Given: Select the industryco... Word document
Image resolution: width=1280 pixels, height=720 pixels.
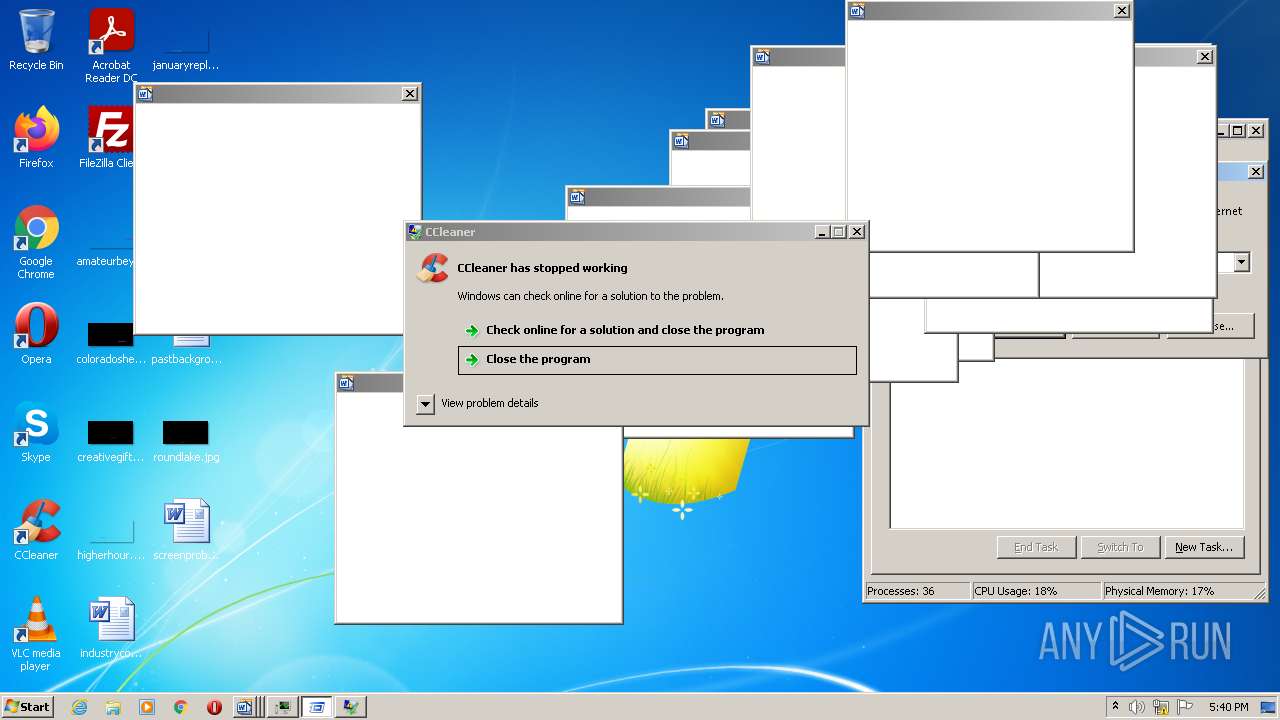Looking at the screenshot, I should 111,628.
